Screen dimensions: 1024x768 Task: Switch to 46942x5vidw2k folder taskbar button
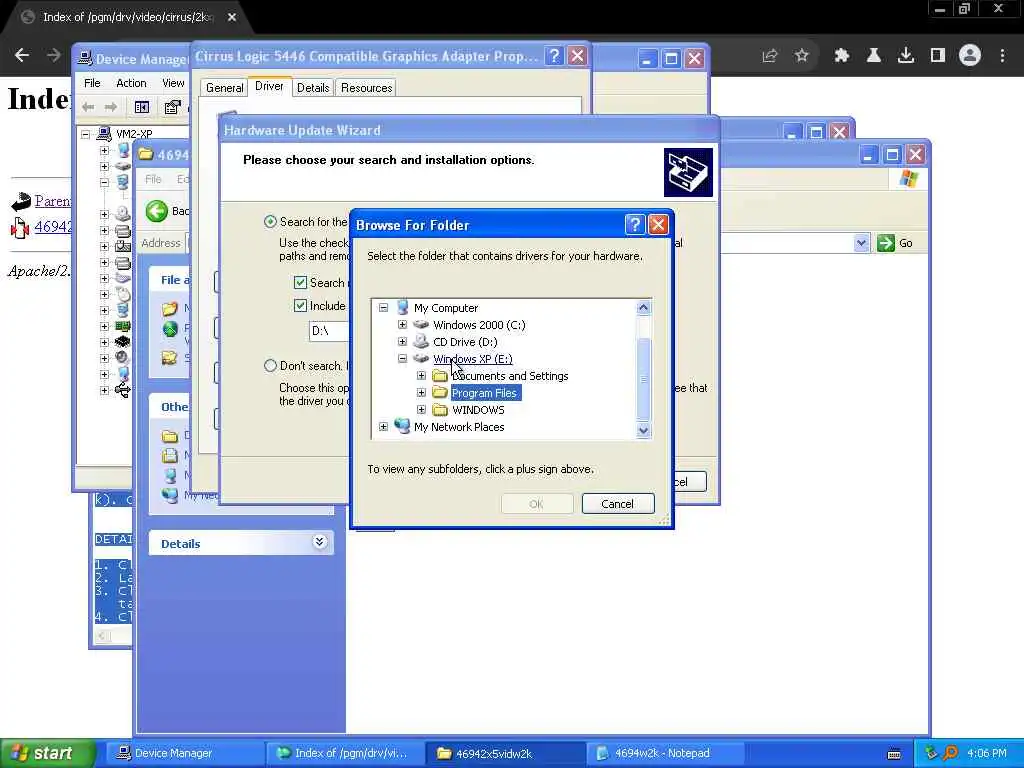coord(505,753)
